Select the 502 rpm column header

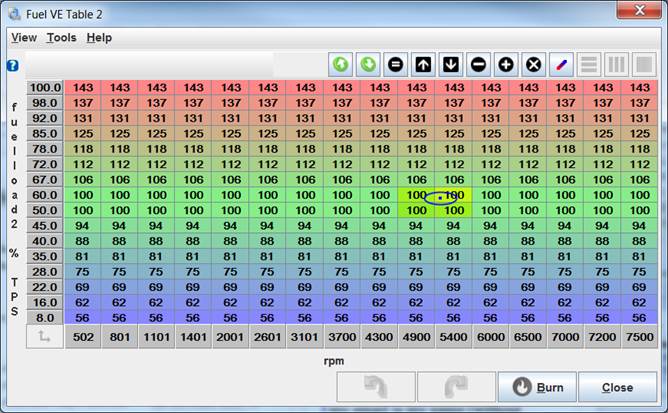[x=84, y=338]
